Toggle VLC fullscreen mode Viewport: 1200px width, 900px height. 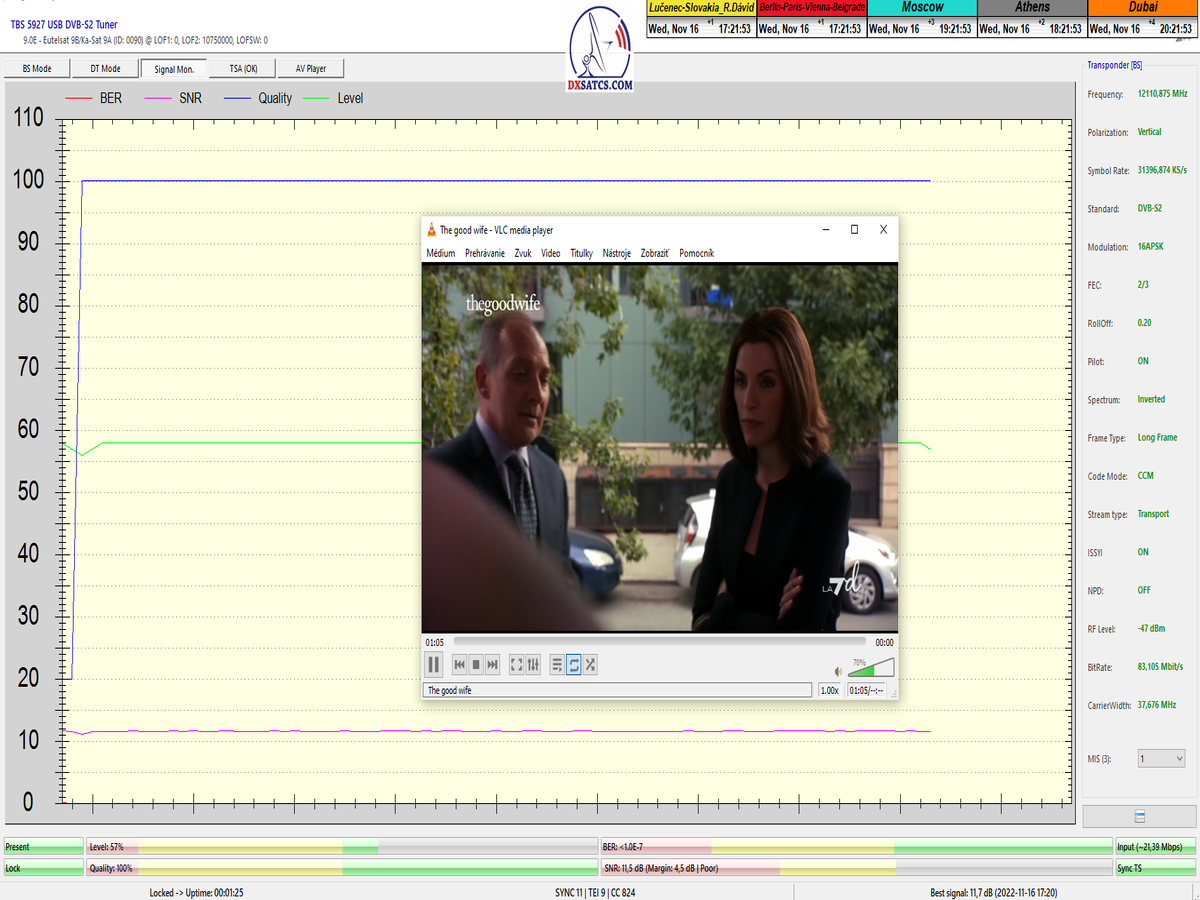[517, 664]
